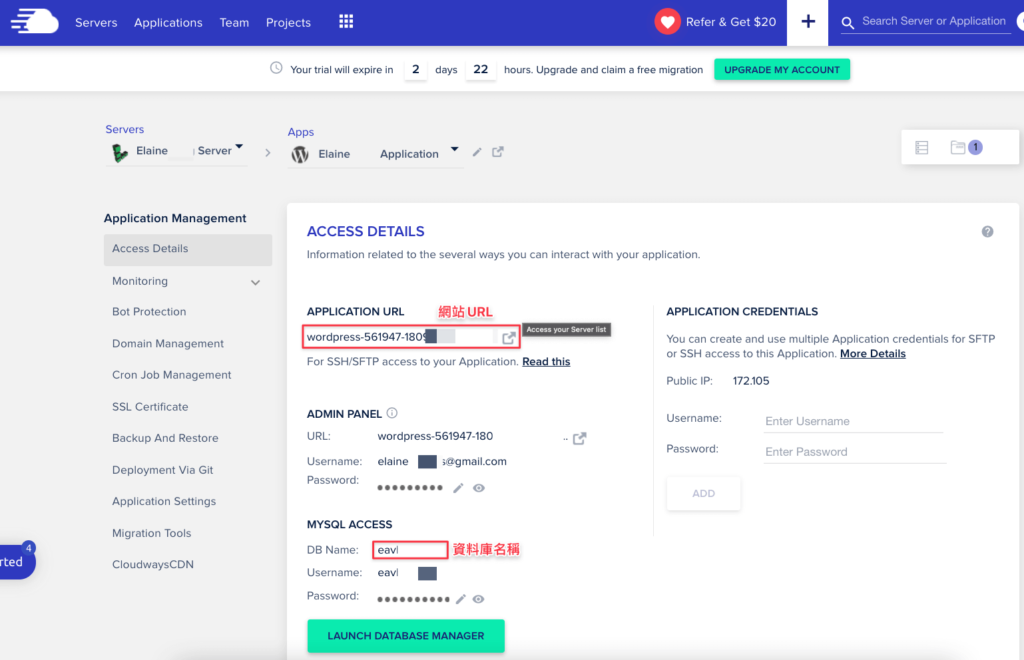Click the Apps breadcrumb link
Screen dimensions: 1024x660
[300, 132]
